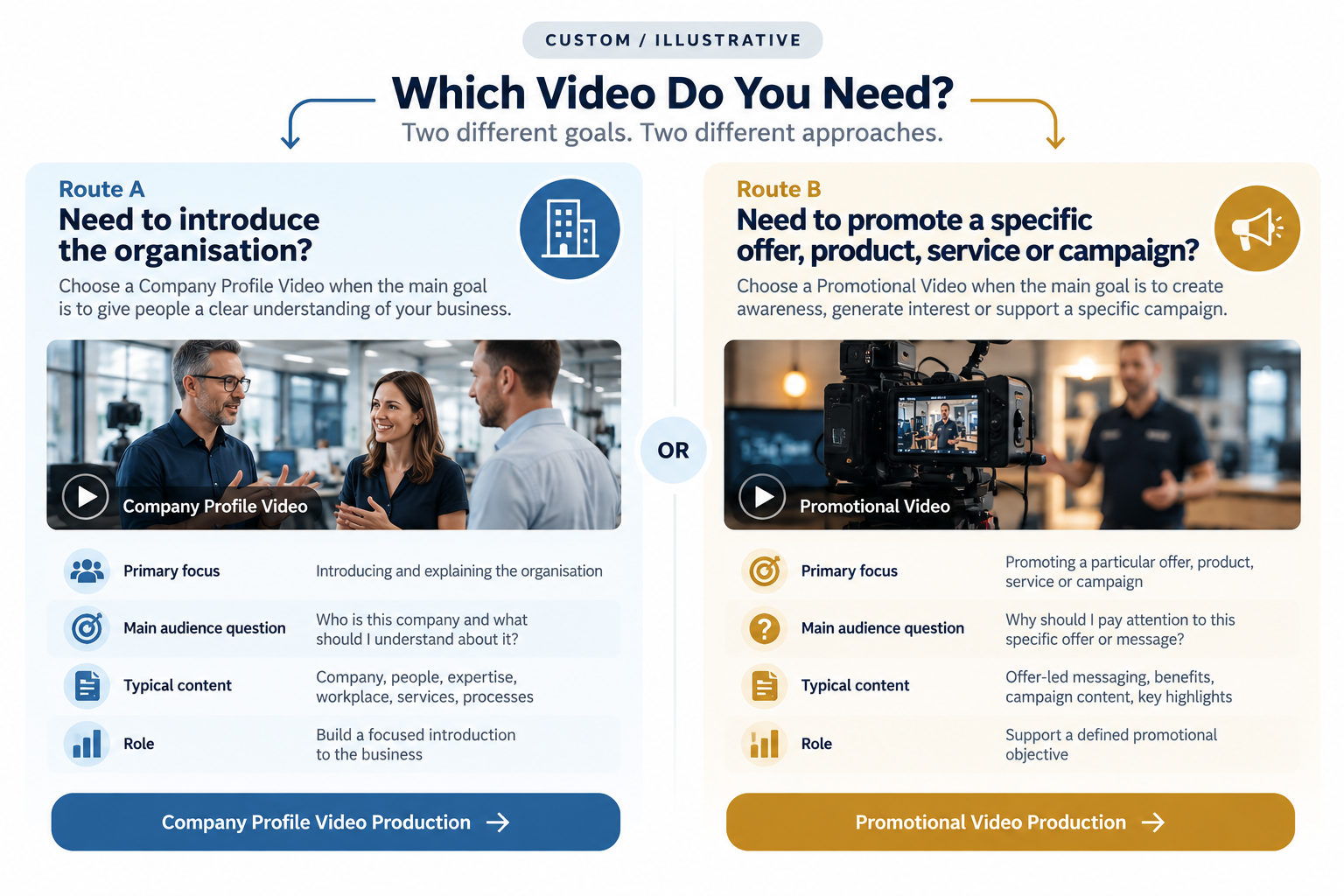The width and height of the screenshot is (1344, 896).
Task: Click 'Typical content' label in Route B
Action: 856,686
